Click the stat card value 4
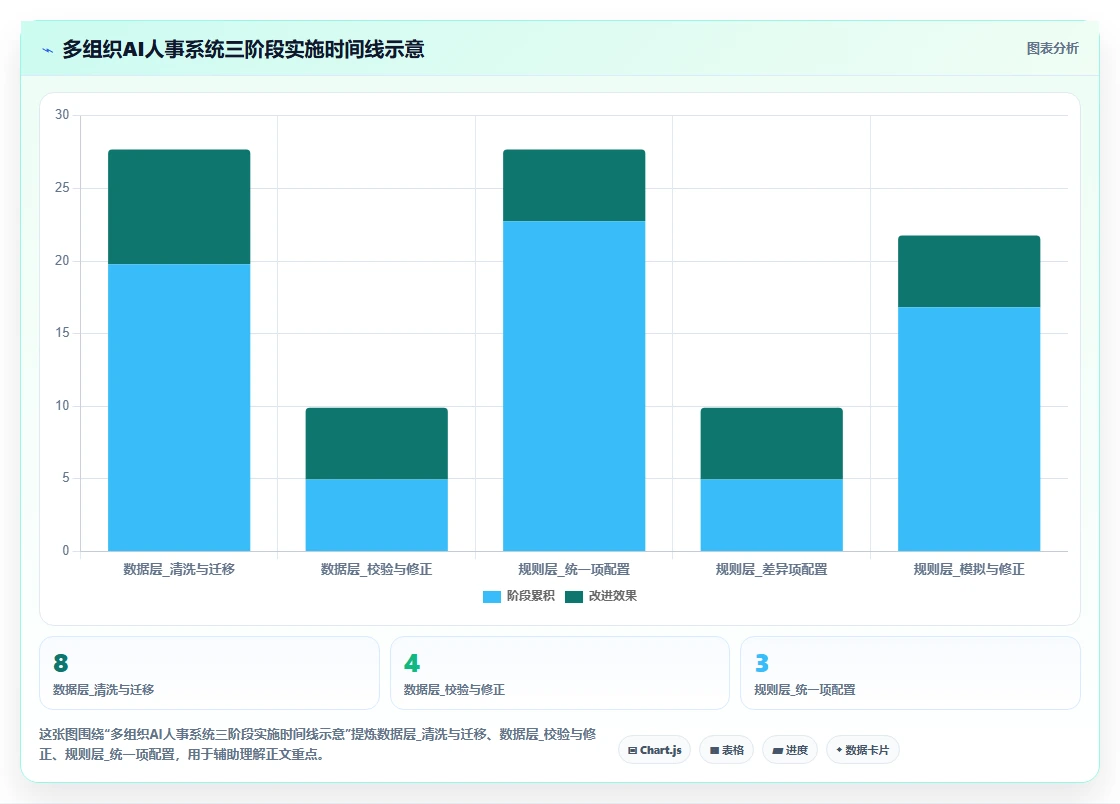1120x804 pixels. tap(412, 663)
